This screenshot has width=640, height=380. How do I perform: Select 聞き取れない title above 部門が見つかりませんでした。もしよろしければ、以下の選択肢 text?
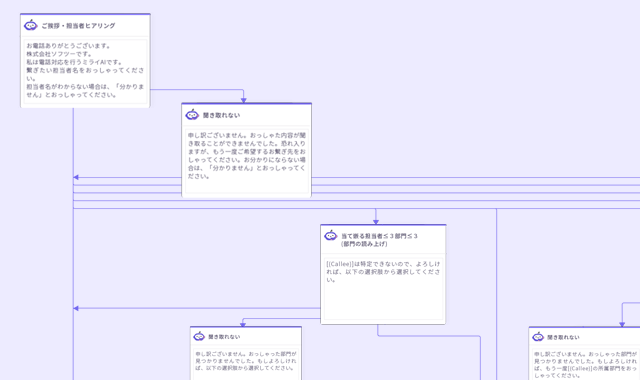pos(224,337)
